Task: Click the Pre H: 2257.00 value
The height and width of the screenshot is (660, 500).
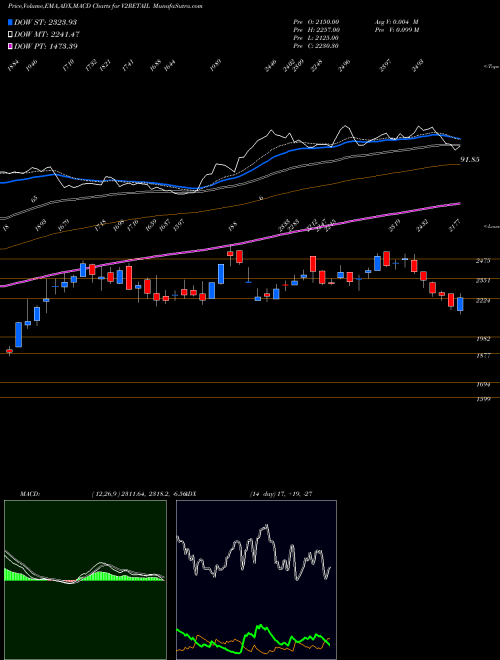Action: [316, 30]
